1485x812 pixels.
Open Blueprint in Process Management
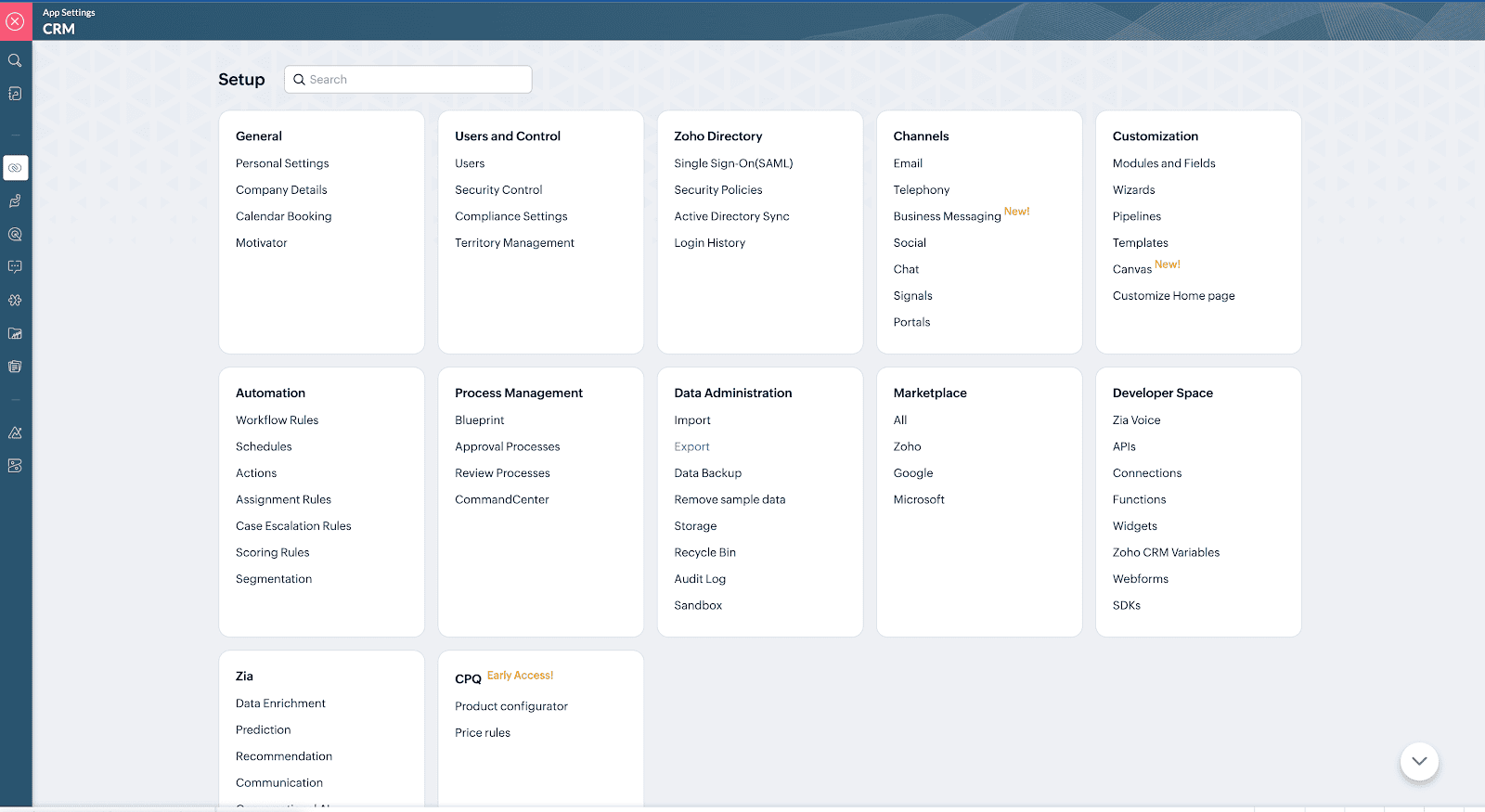479,420
